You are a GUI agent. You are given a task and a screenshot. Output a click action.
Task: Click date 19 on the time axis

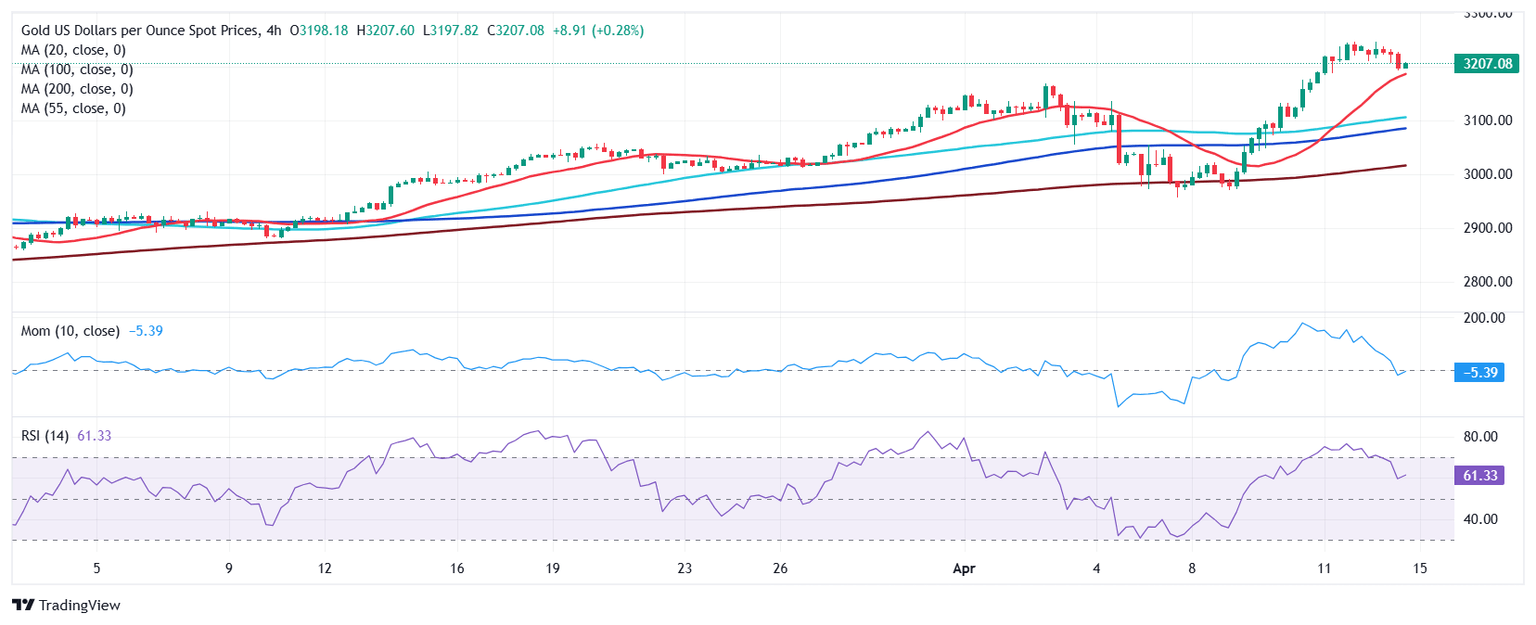pos(552,569)
